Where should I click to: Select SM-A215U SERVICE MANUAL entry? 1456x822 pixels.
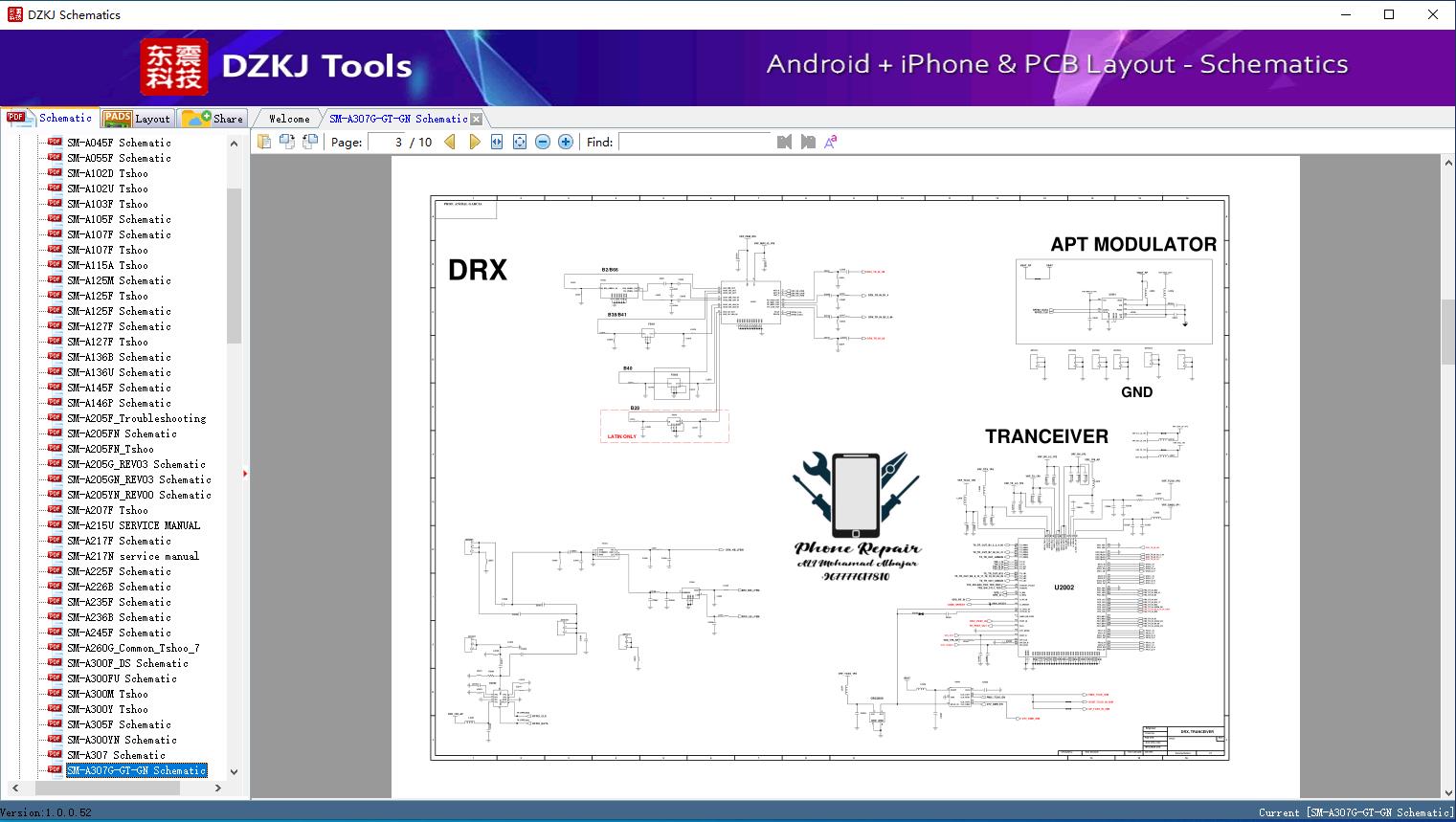(133, 525)
